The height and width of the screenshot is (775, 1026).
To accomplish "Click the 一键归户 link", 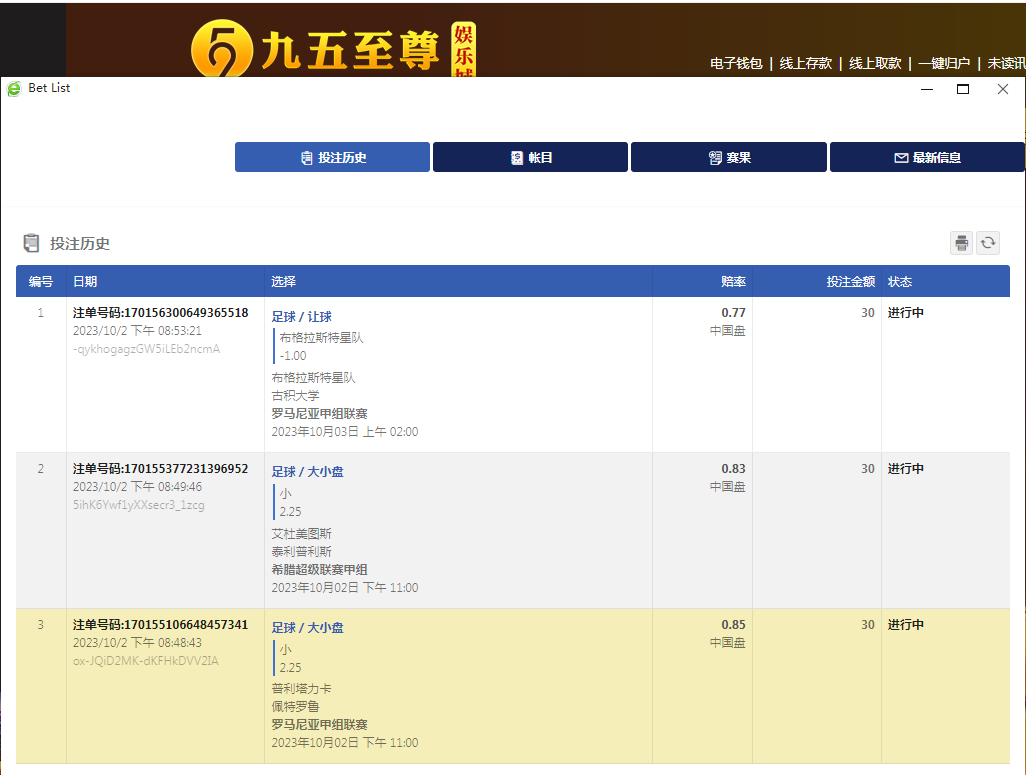I will click(944, 63).
